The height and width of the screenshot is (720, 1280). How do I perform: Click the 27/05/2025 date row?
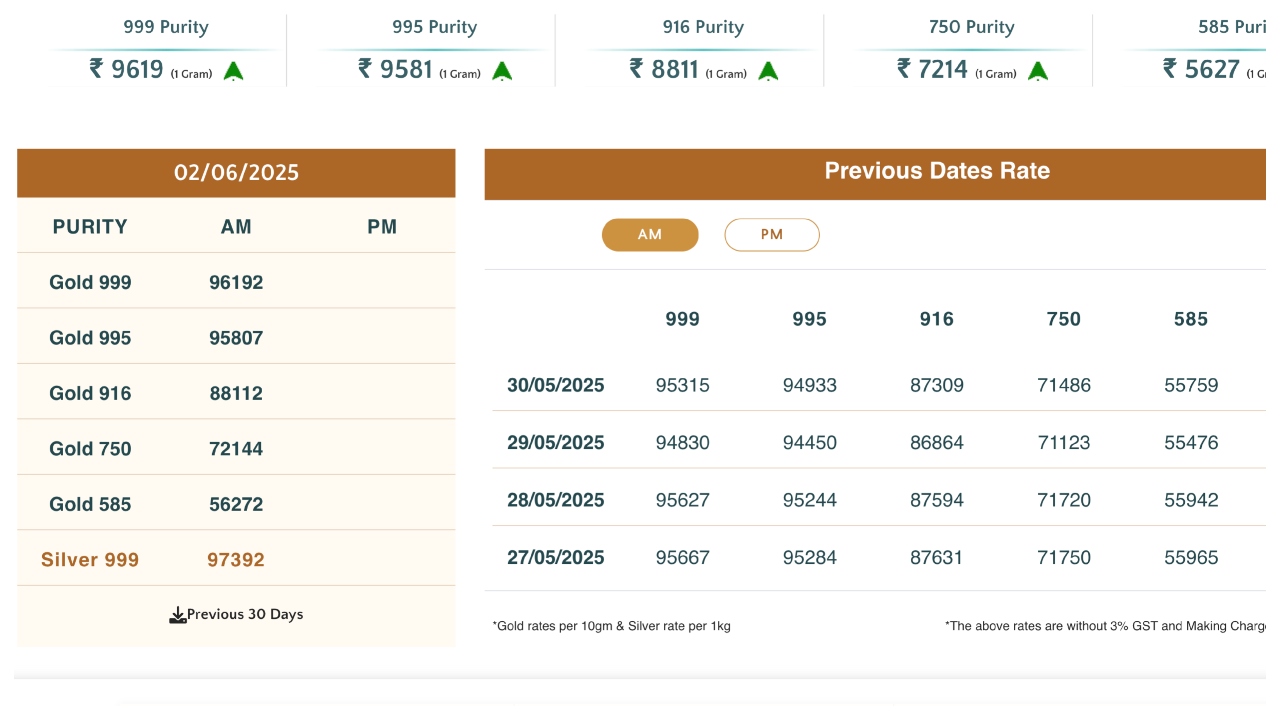pos(555,558)
